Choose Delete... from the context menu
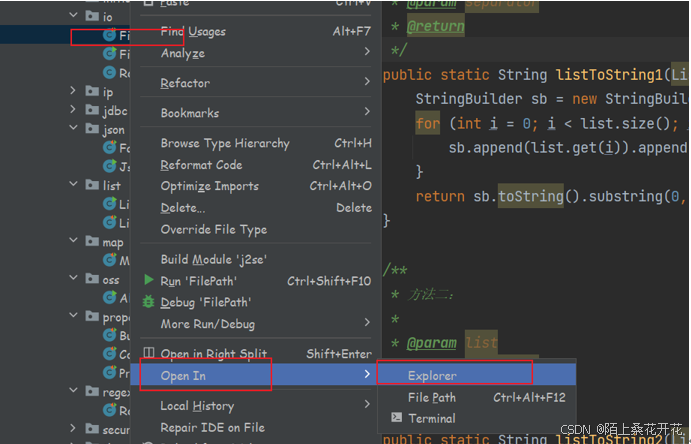The height and width of the screenshot is (444, 691). 256,207
